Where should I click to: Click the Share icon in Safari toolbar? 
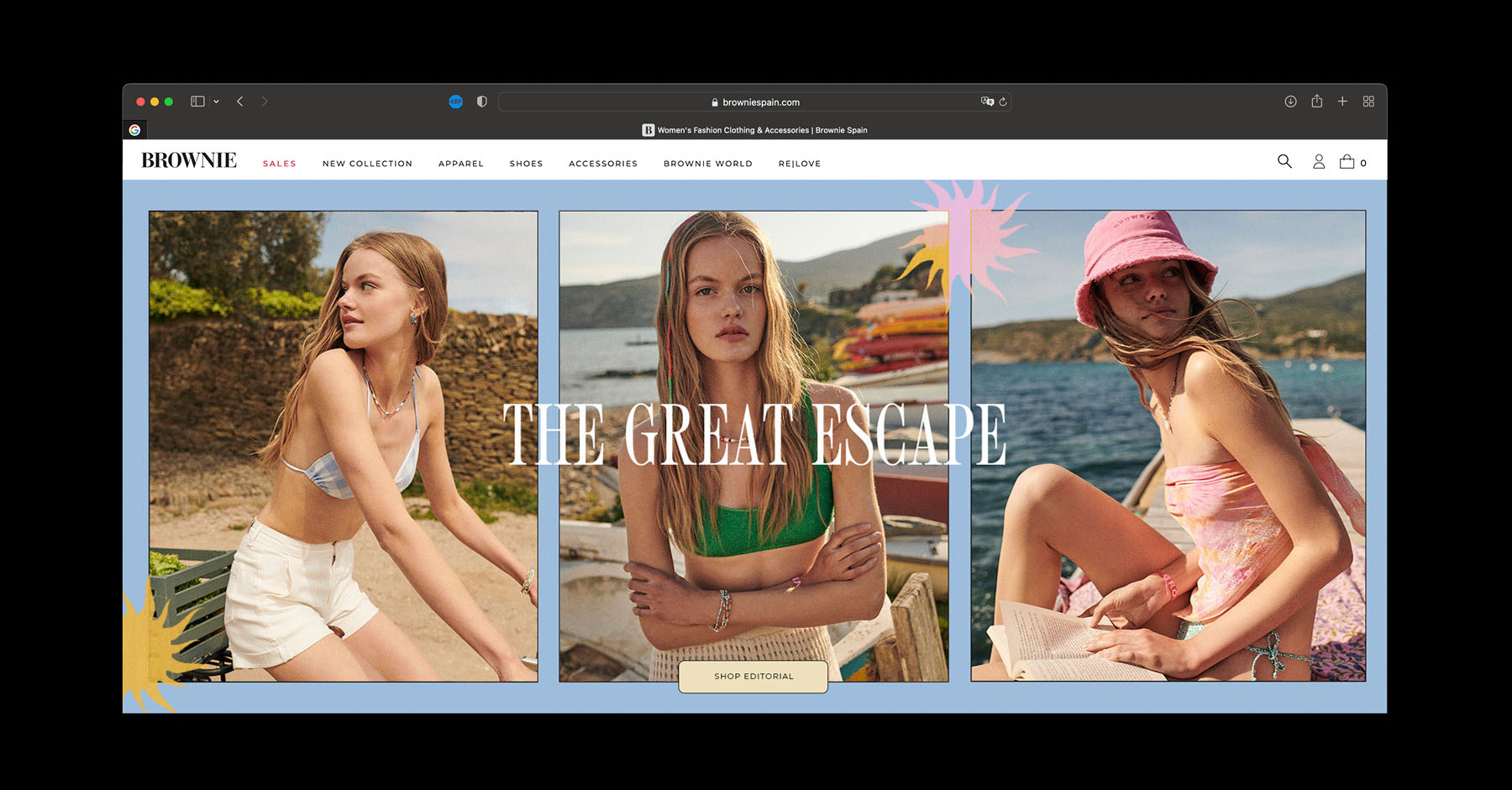pos(1317,102)
